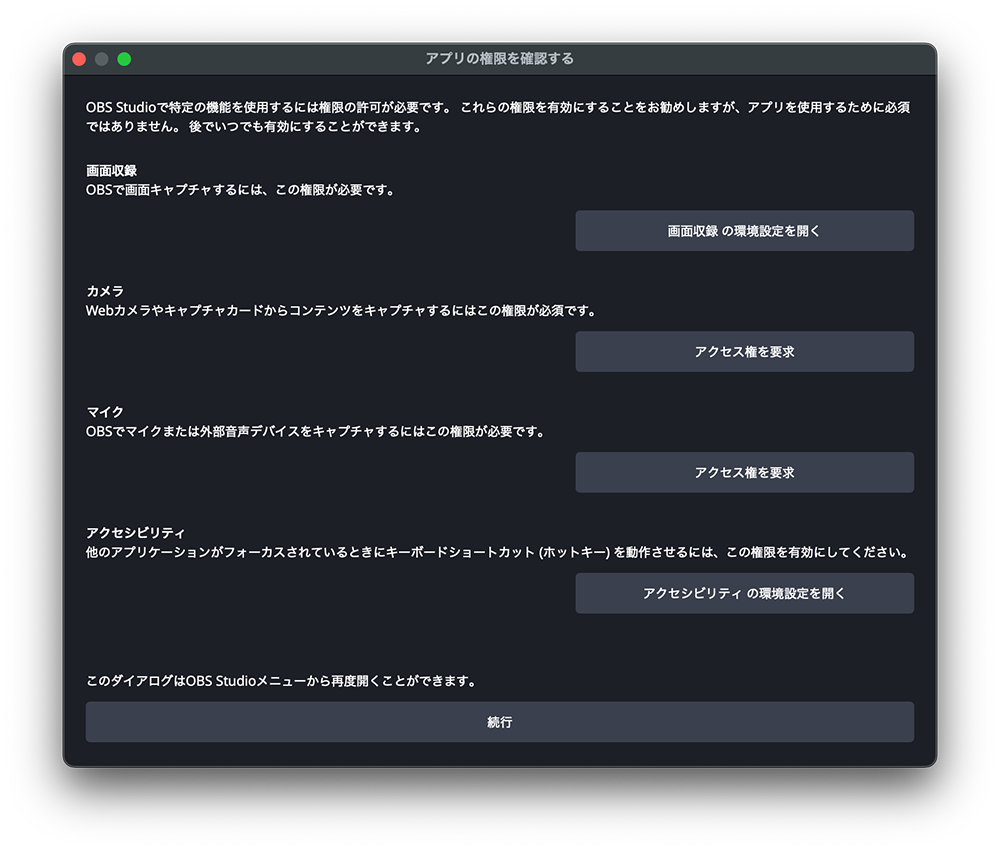Allow webcam capture by requesting access

[x=744, y=351]
